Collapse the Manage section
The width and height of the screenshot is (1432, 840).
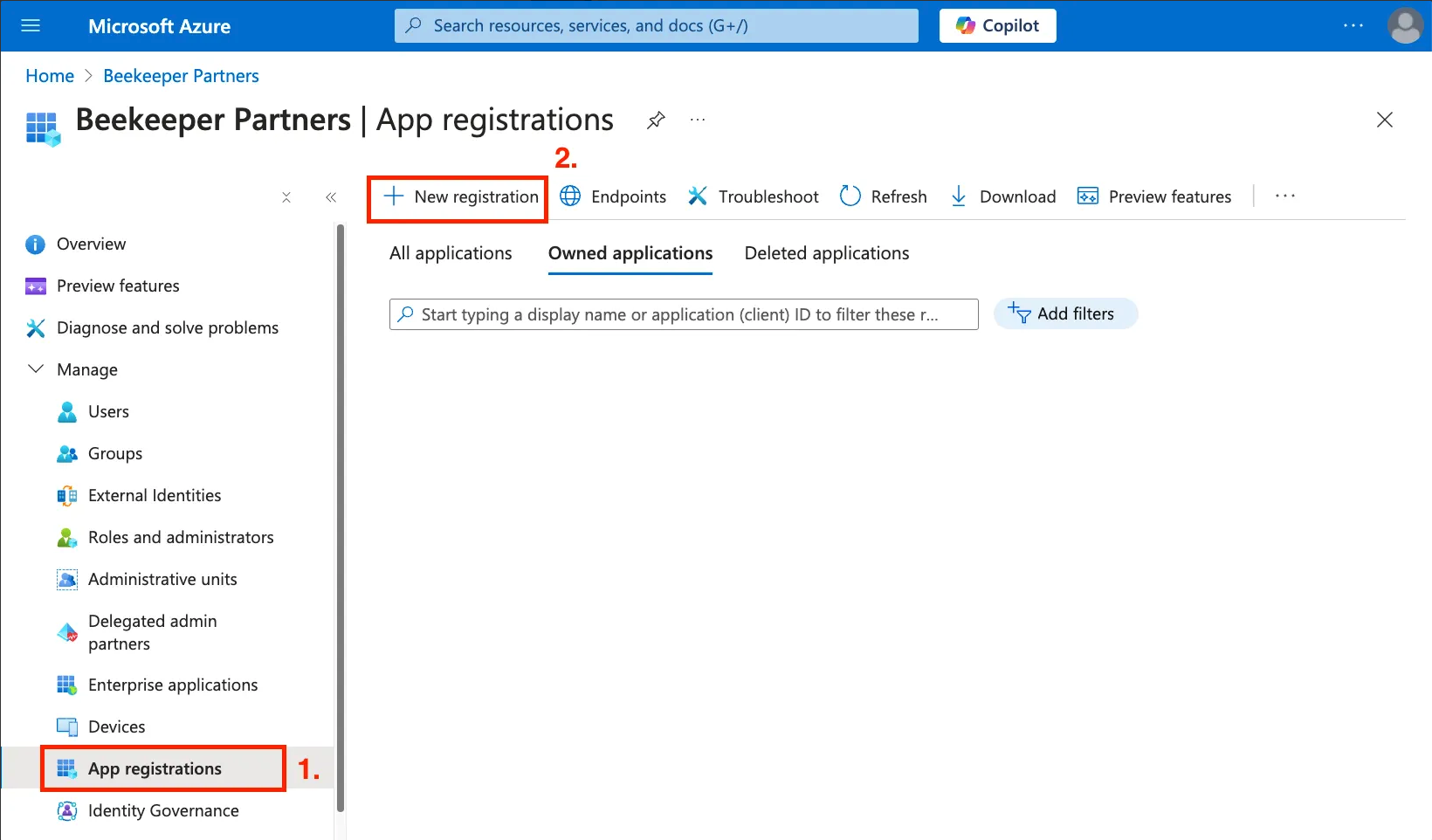click(x=36, y=369)
